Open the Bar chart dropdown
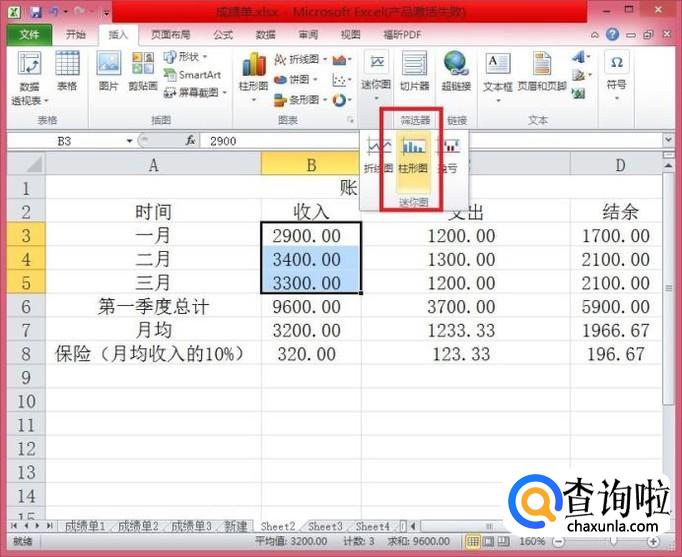The width and height of the screenshot is (682, 557). pos(301,100)
